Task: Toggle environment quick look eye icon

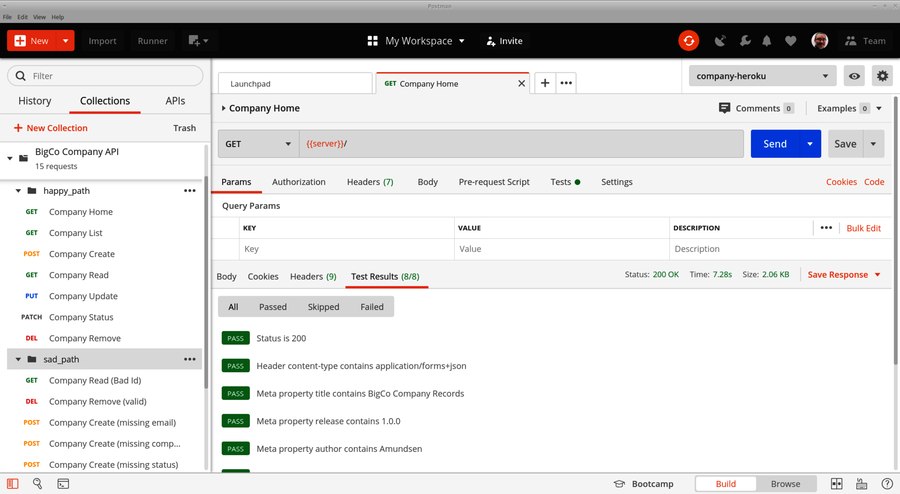Action: [854, 76]
